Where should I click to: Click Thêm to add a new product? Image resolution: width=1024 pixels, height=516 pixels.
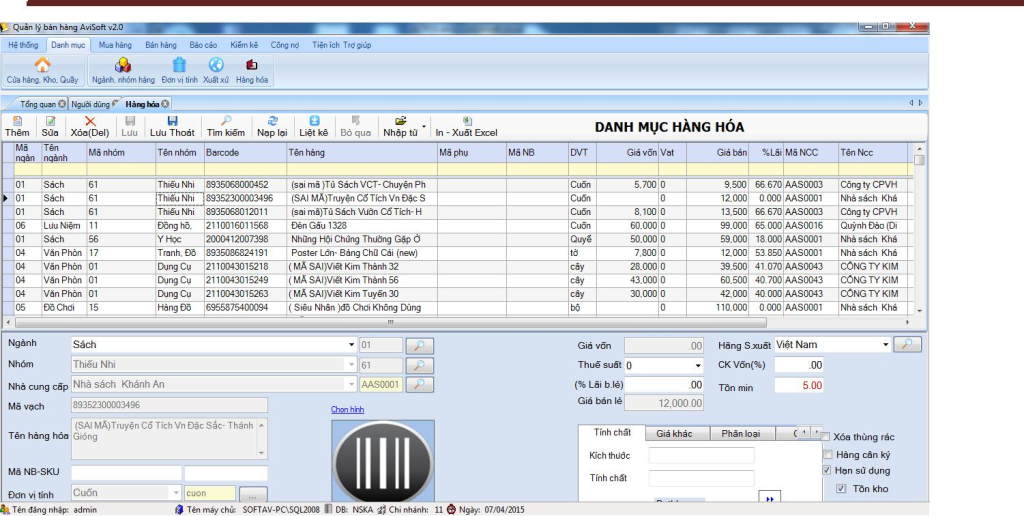[x=17, y=125]
